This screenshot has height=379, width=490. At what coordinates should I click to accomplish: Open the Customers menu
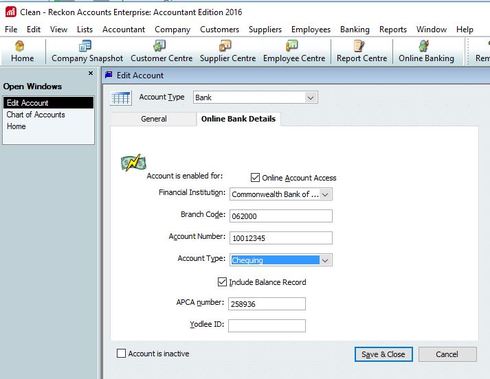219,29
